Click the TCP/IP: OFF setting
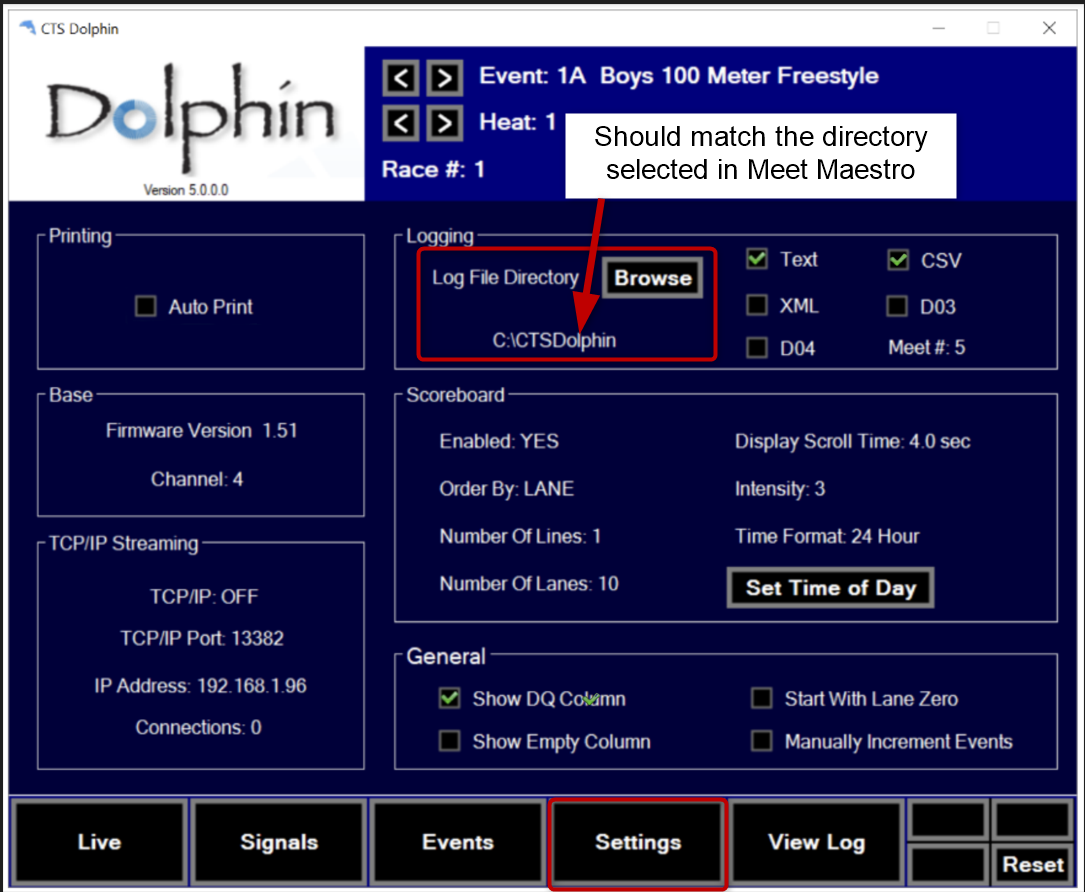 (x=204, y=597)
